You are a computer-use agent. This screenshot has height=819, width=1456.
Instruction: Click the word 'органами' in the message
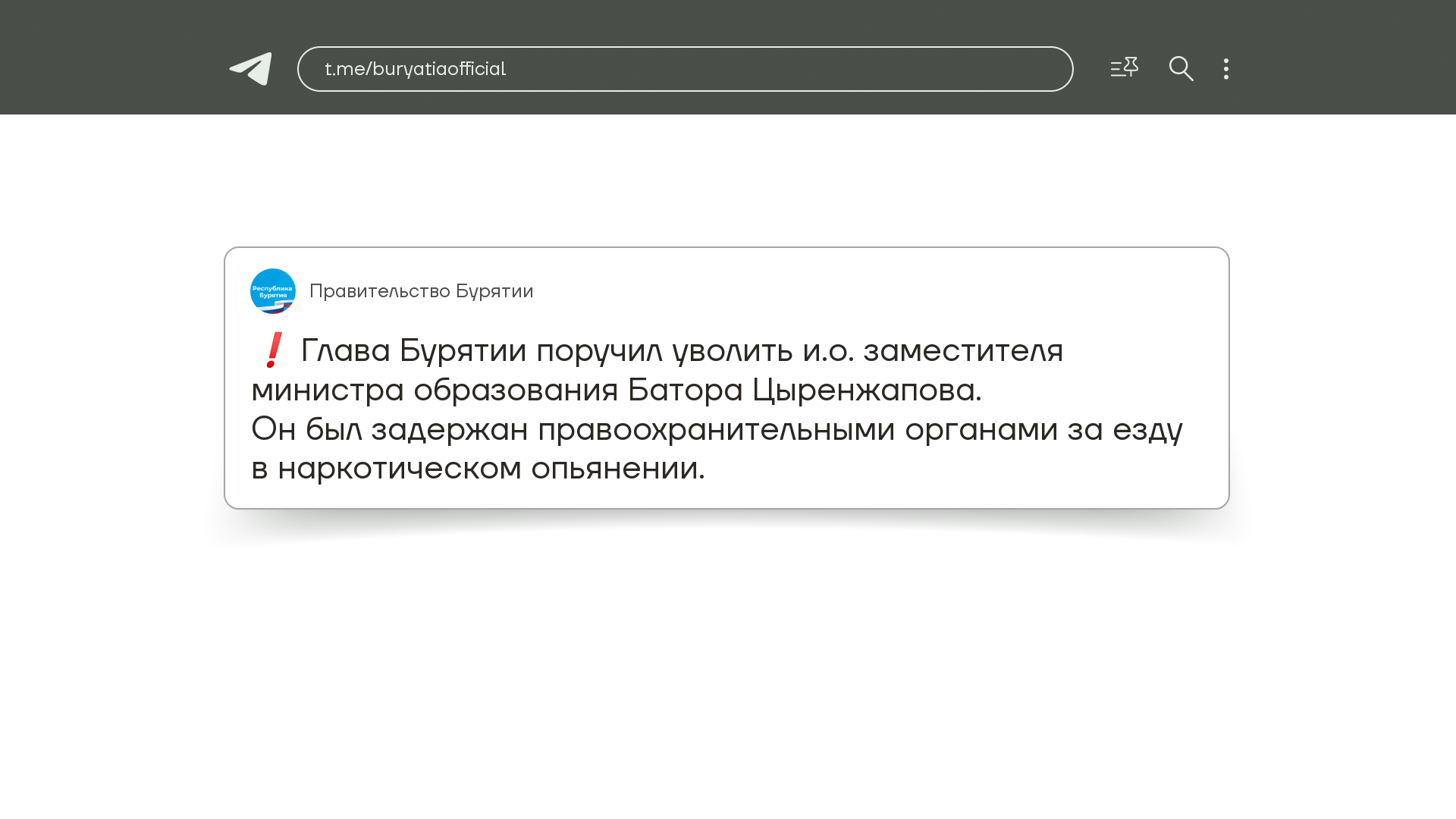981,430
